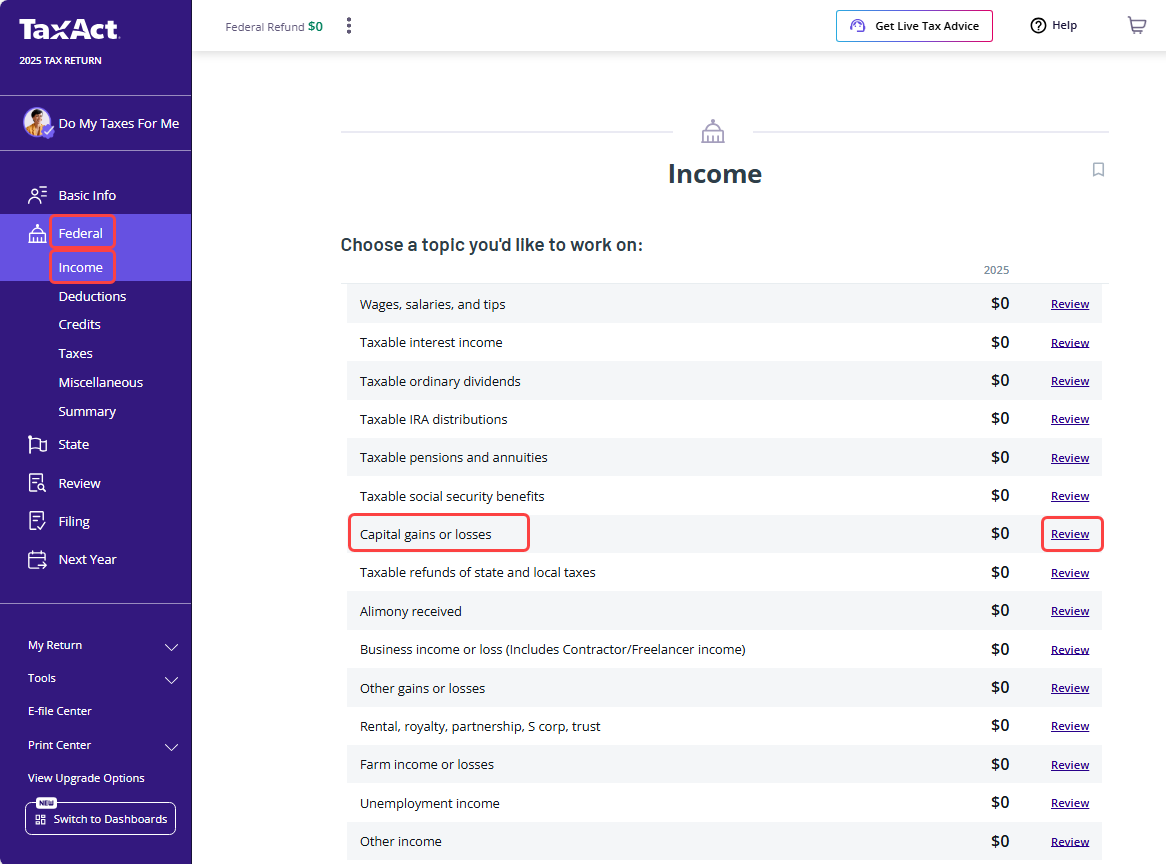This screenshot has height=864, width=1166.
Task: Open the shopping cart icon
Action: click(x=1136, y=25)
